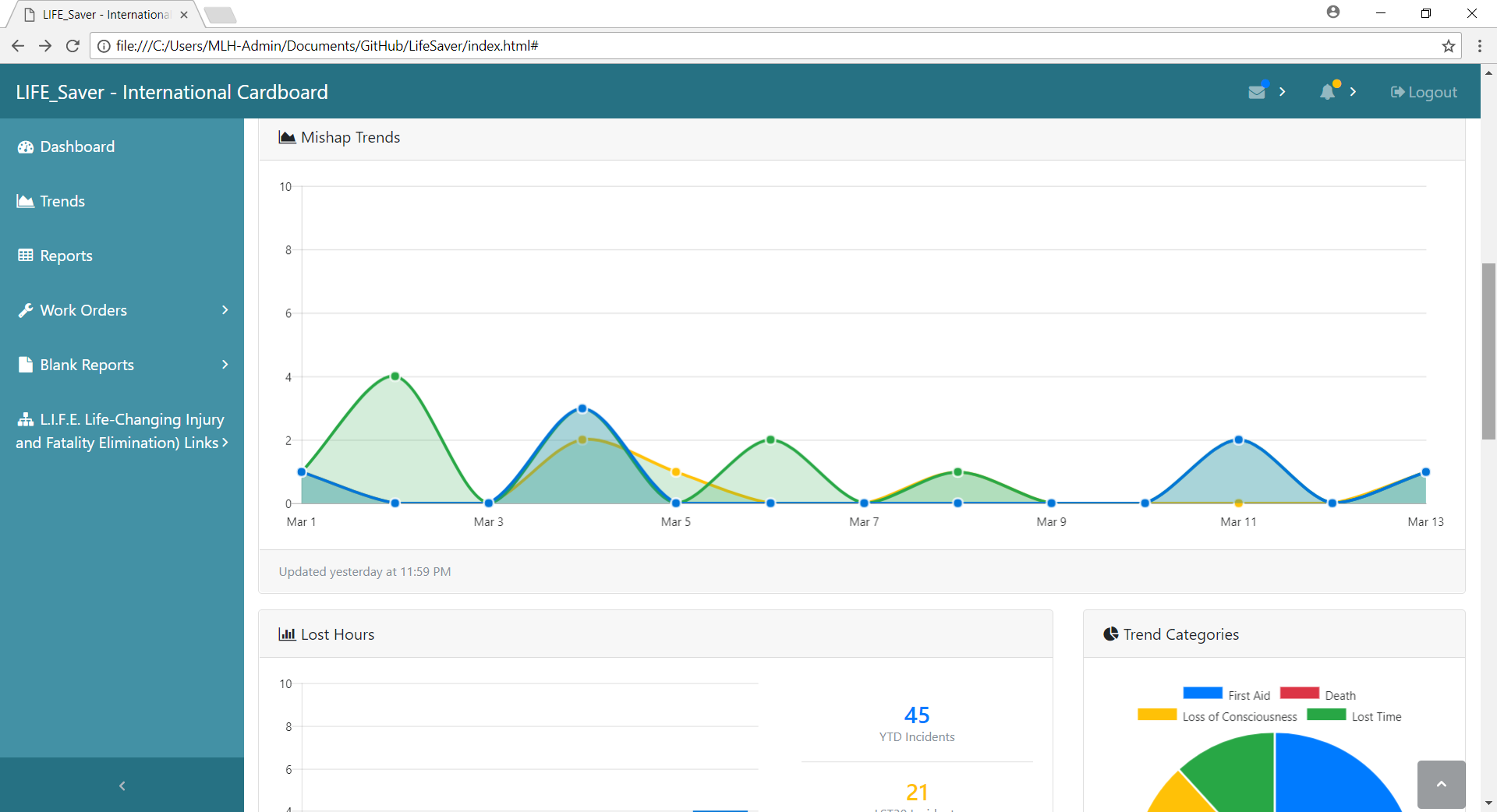
Task: Toggle the Lost Time green legend swatch
Action: (x=1326, y=714)
